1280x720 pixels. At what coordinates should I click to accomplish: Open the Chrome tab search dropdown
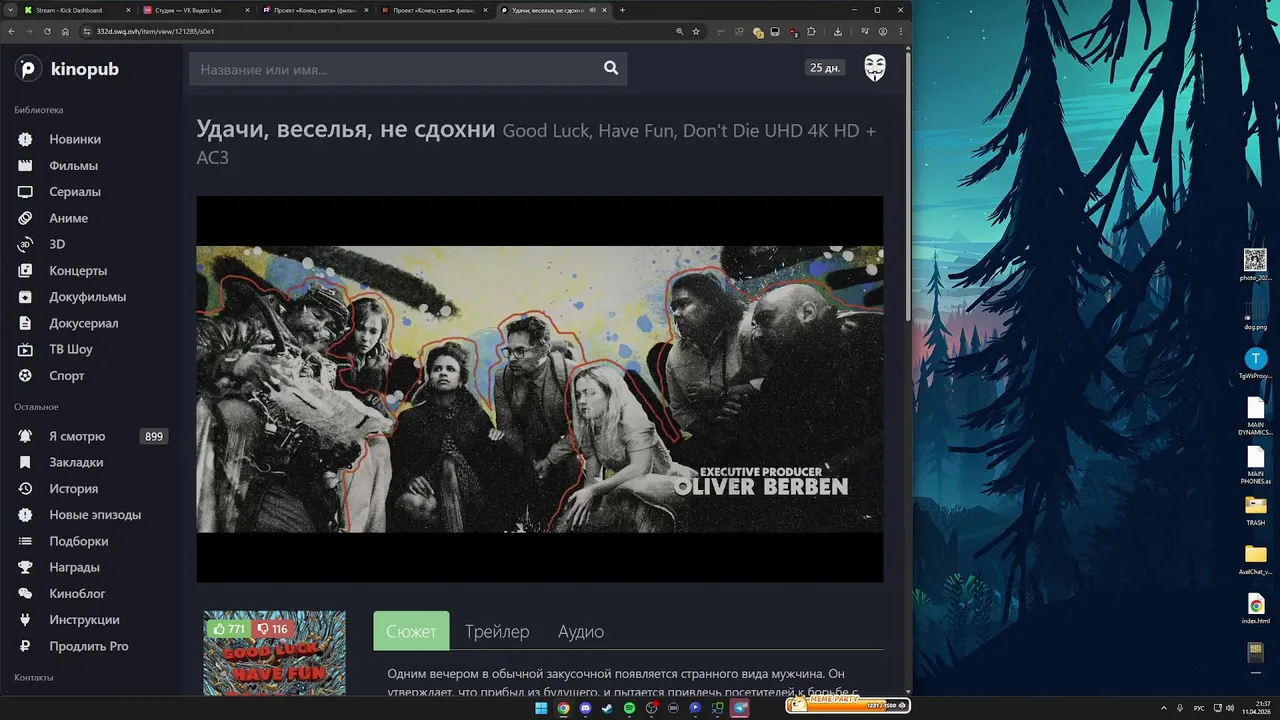point(10,10)
